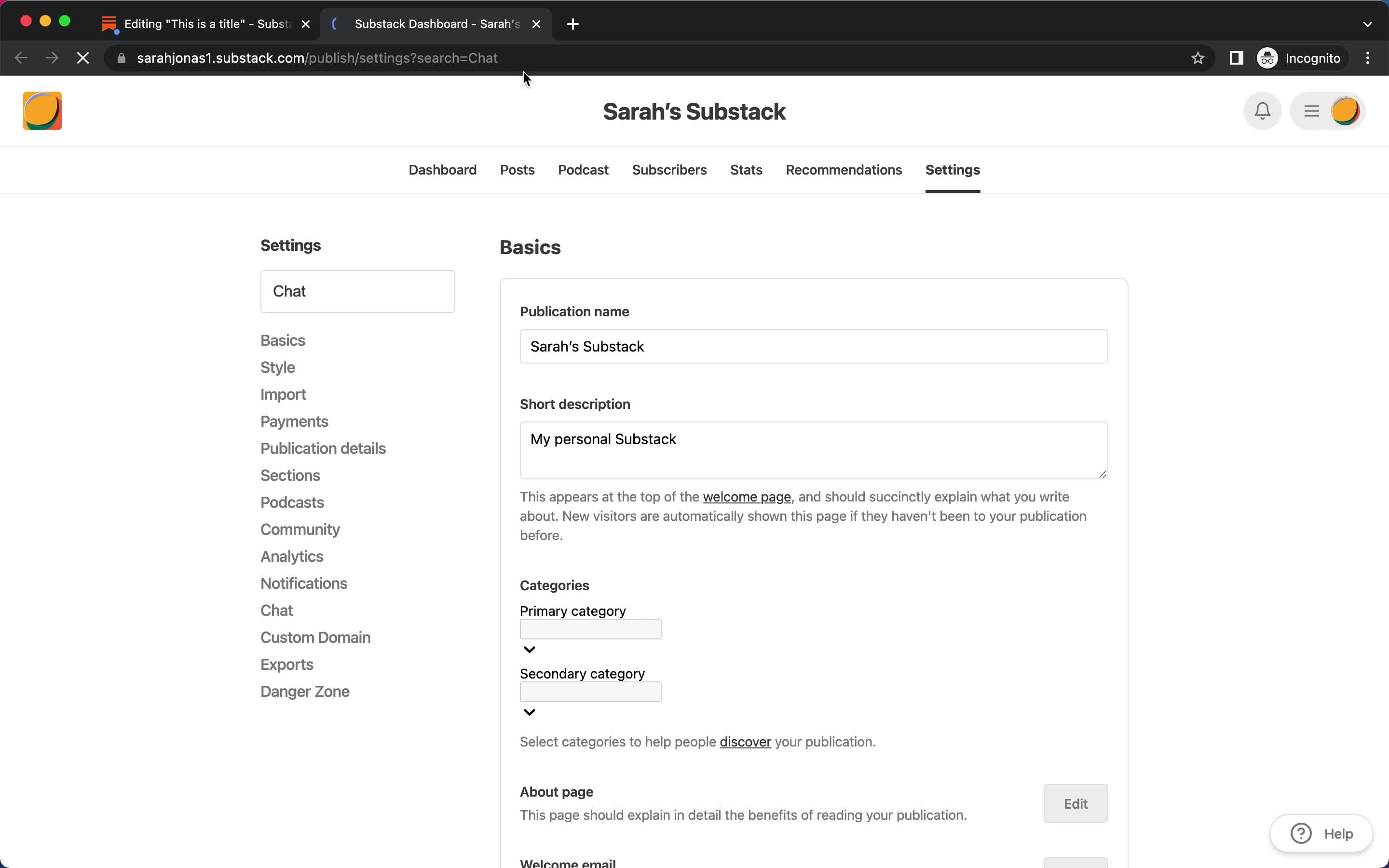Click the Edit button for About page
Viewport: 1389px width, 868px height.
[1075, 803]
